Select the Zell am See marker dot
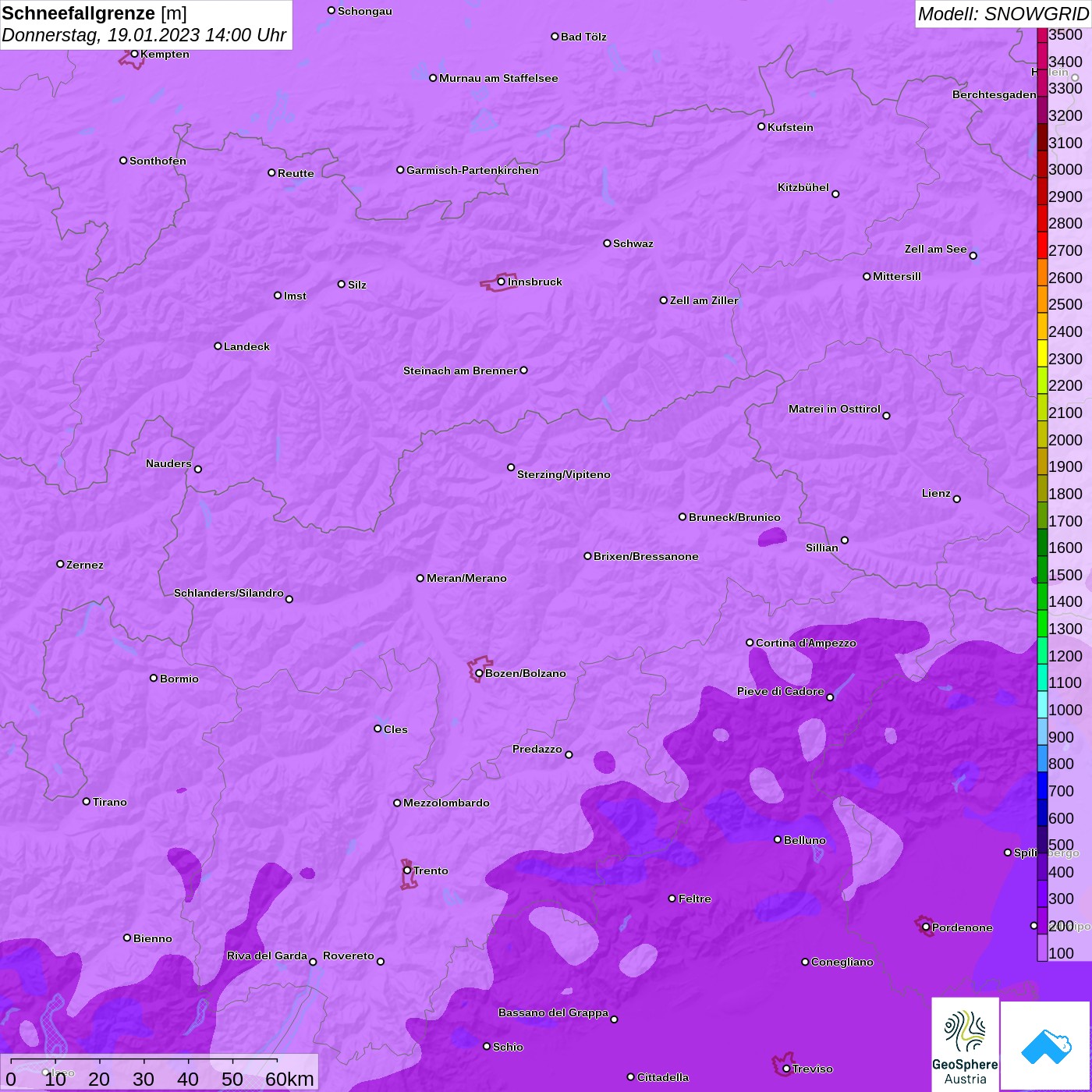 coord(973,255)
